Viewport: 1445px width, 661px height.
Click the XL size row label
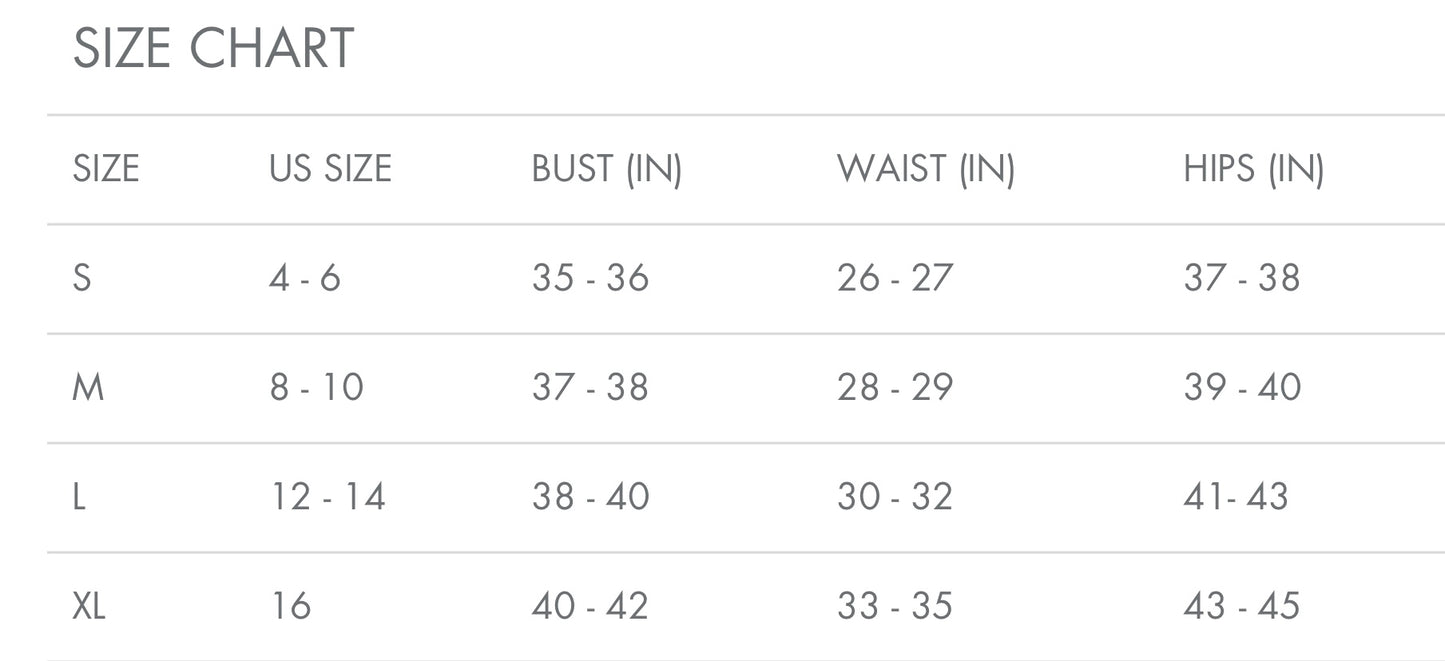[89, 606]
